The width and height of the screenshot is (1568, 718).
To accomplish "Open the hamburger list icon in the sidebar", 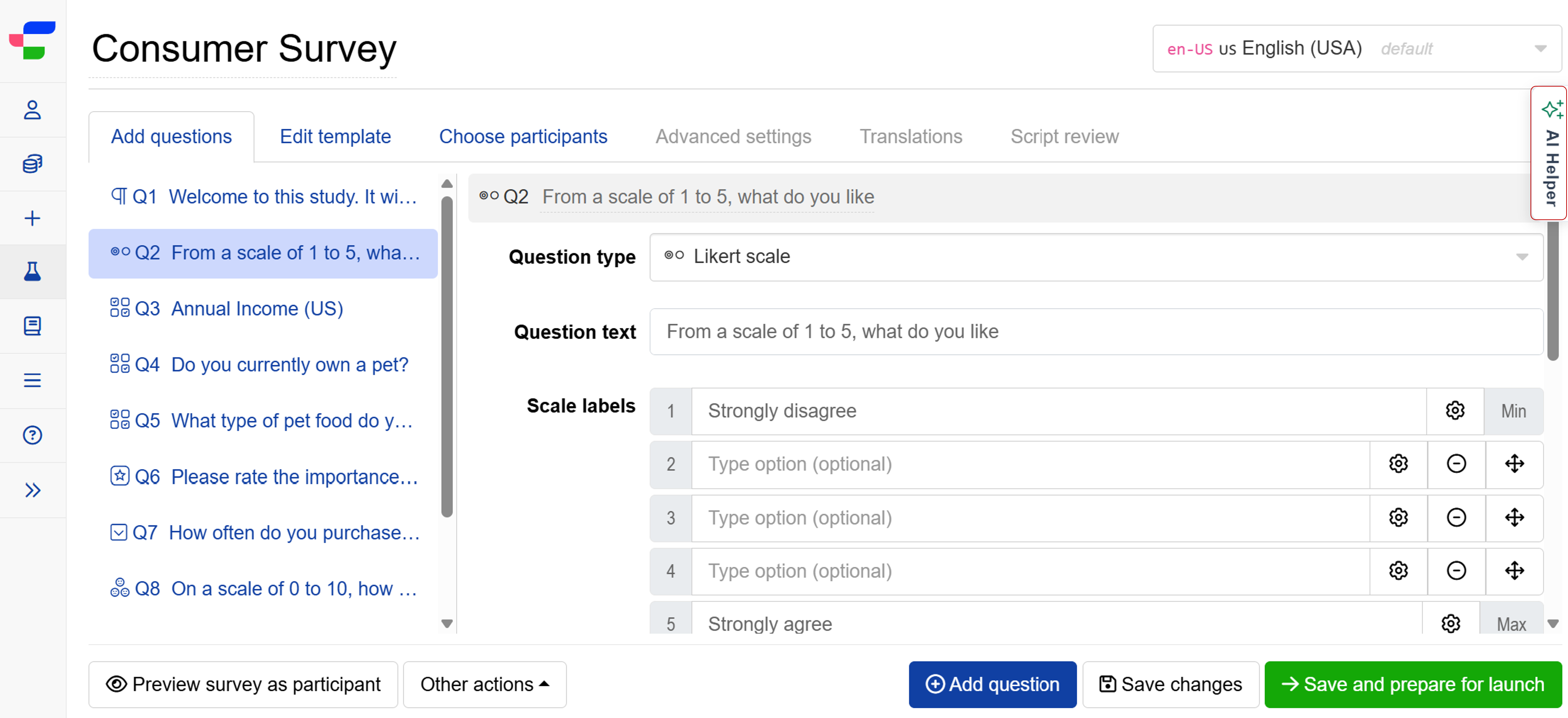I will click(32, 380).
